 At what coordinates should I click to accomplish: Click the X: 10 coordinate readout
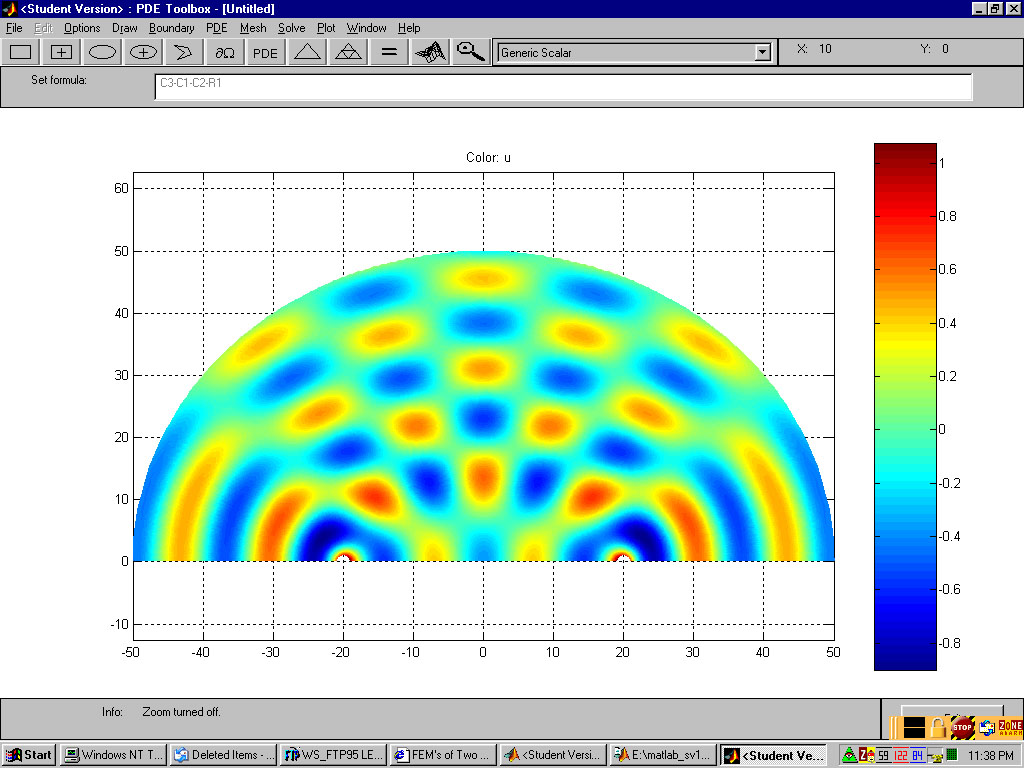coord(814,49)
